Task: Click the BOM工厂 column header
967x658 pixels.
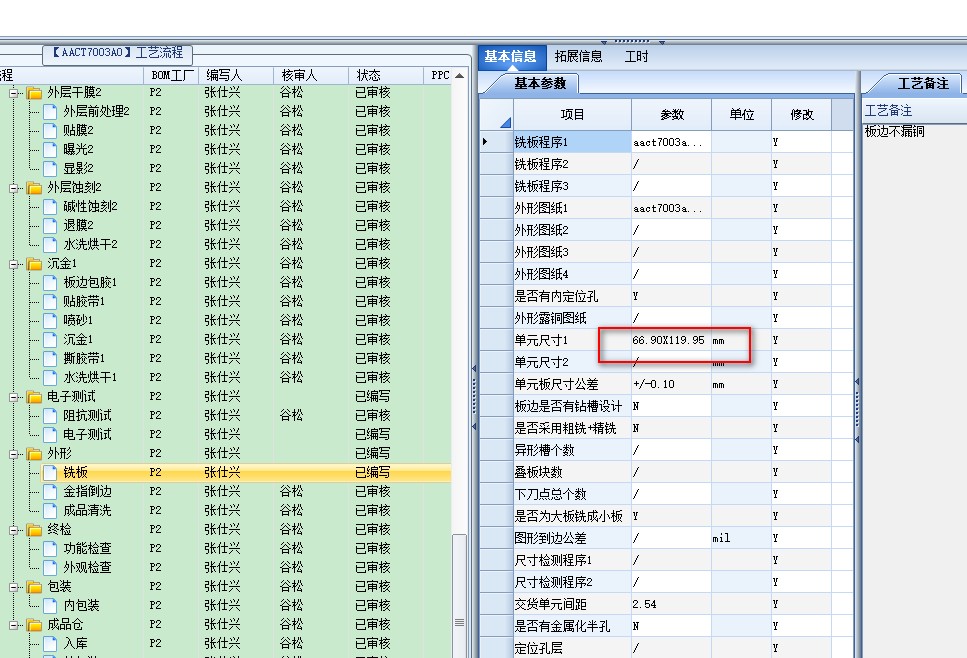Action: (171, 75)
